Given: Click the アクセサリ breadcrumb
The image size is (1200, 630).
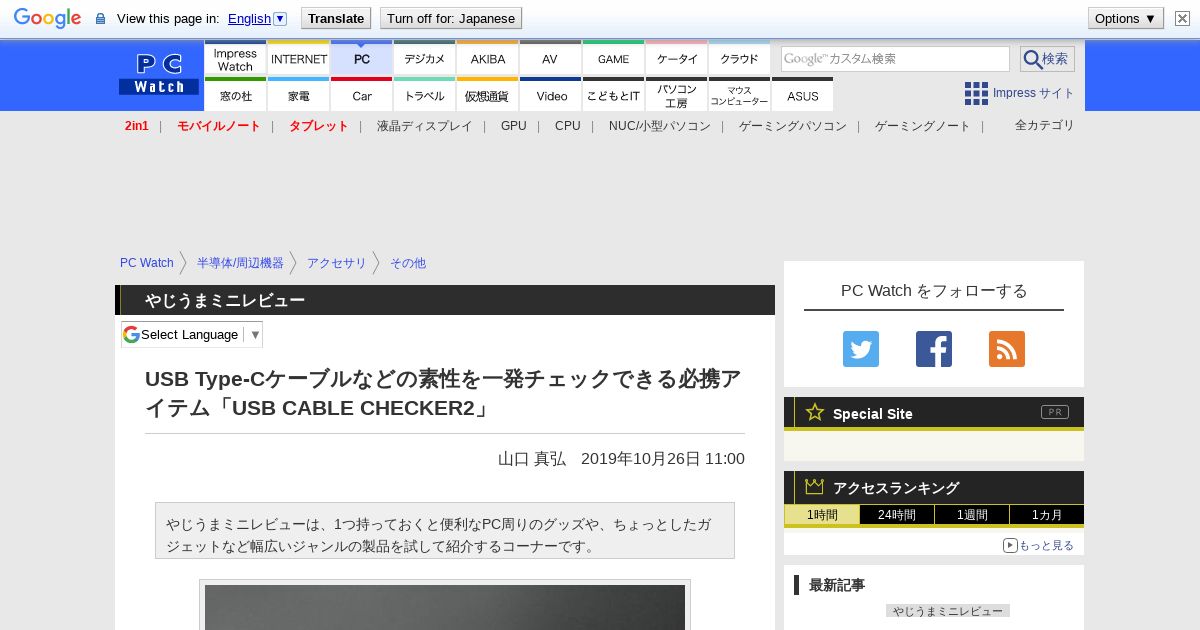Looking at the screenshot, I should (x=337, y=263).
